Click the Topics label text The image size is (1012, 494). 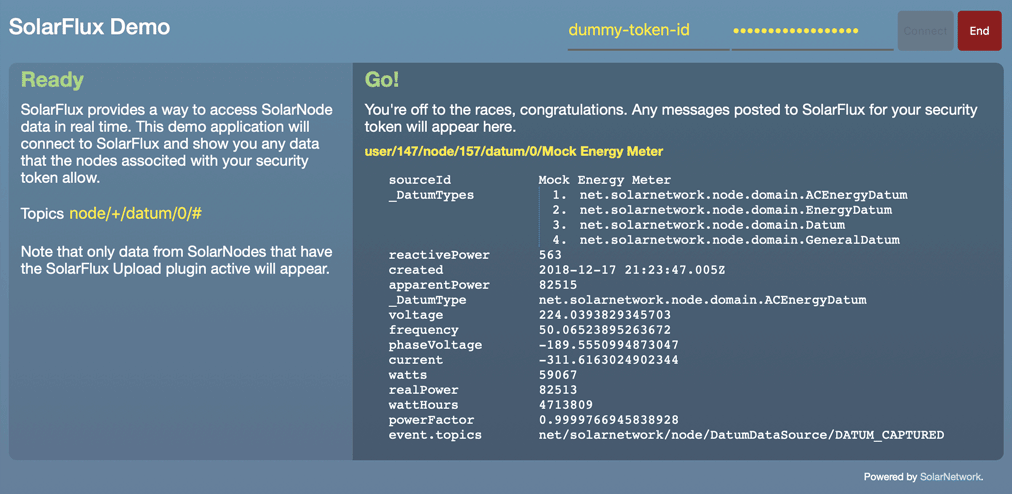43,214
